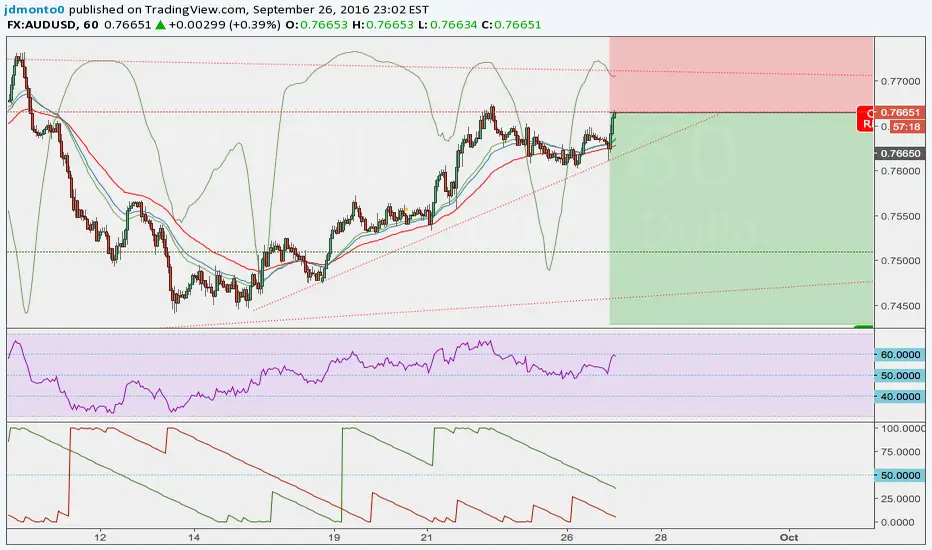Click the 0.77000 price axis label

(x=900, y=81)
